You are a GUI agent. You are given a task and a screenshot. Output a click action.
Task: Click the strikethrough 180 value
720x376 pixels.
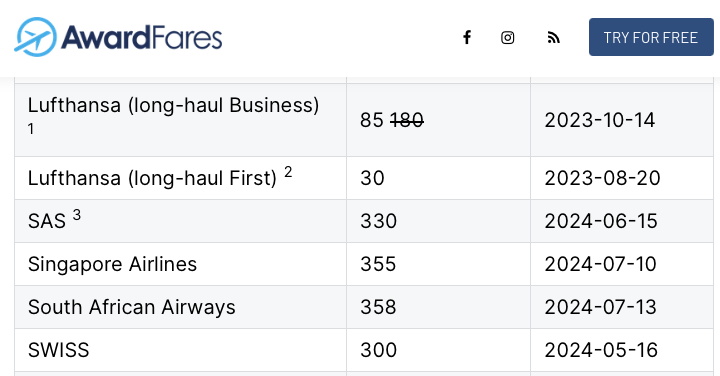[x=407, y=120]
